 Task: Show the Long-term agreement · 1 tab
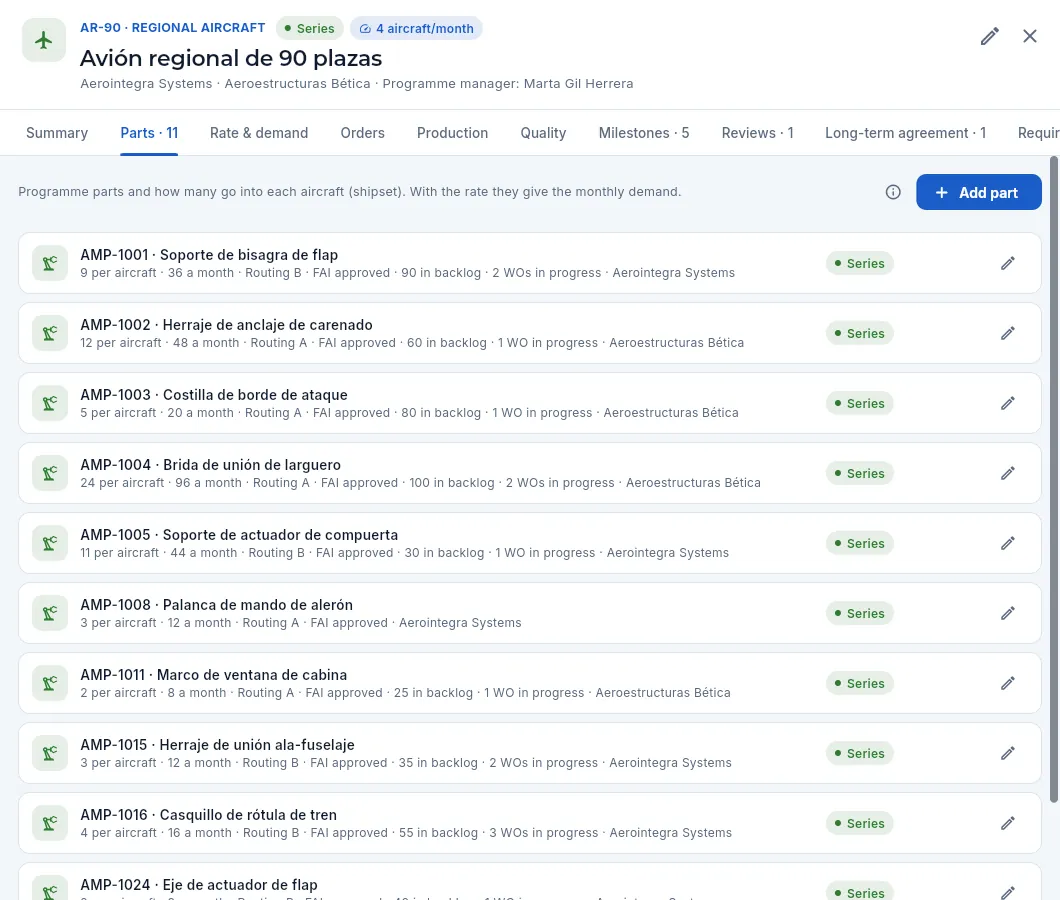(x=905, y=133)
